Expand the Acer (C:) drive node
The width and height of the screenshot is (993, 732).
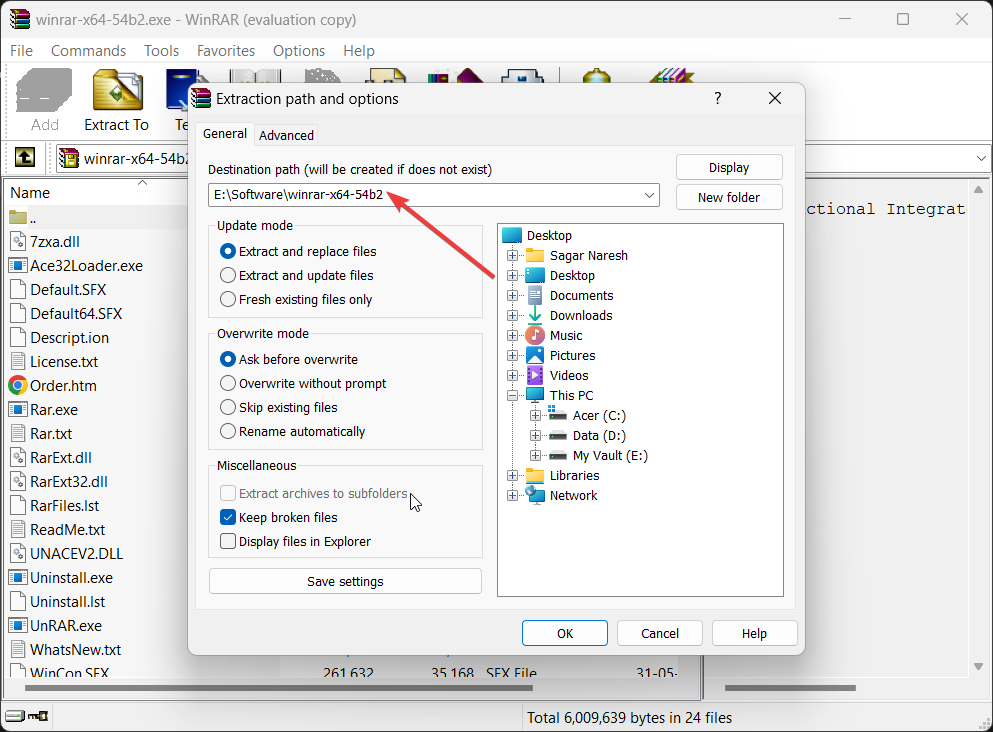535,415
